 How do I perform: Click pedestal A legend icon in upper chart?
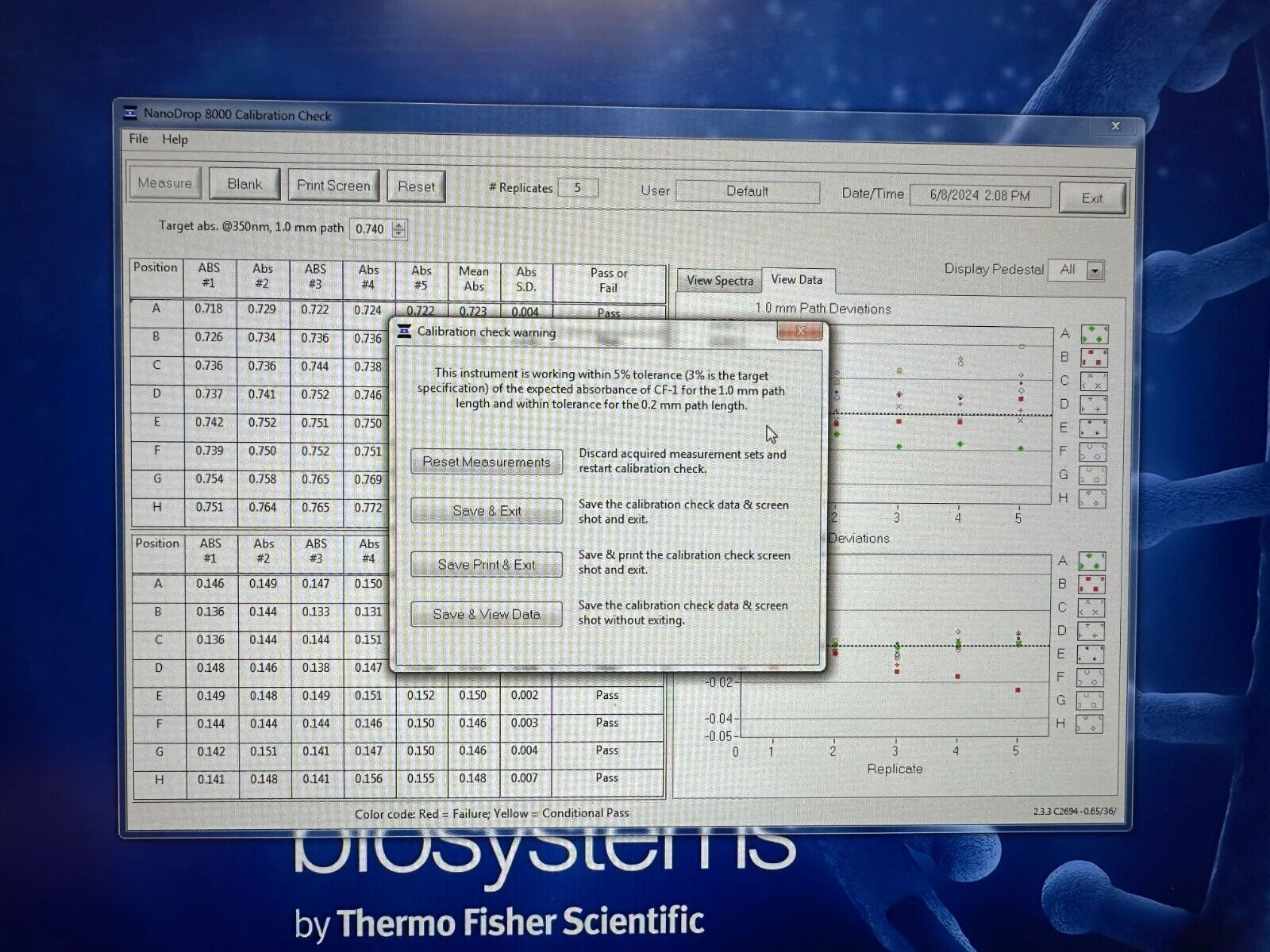[x=1095, y=334]
